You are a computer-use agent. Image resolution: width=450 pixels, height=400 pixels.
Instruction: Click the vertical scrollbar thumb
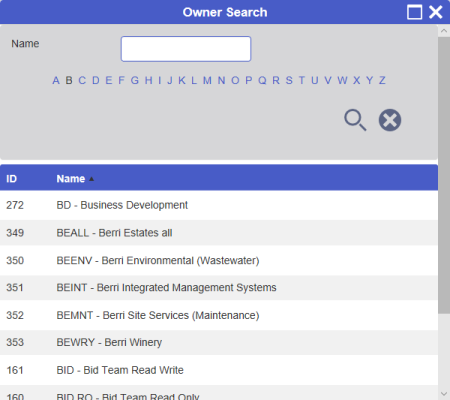pos(444,175)
